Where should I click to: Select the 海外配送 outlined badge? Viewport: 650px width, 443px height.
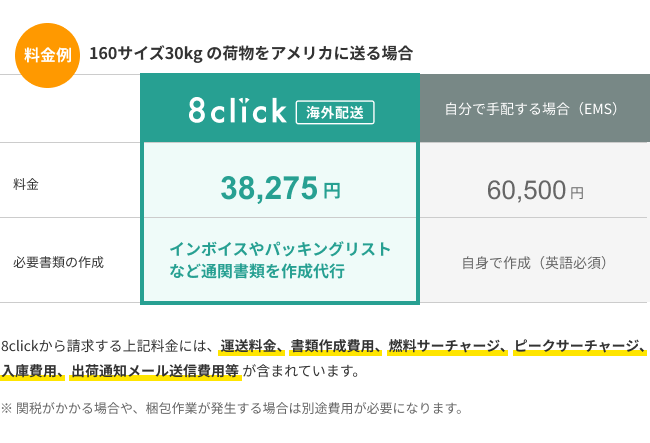(x=335, y=110)
